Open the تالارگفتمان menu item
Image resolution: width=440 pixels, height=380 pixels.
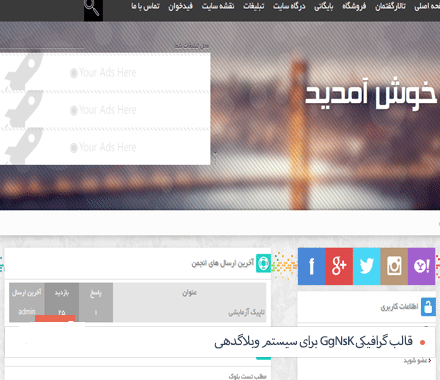pos(390,7)
